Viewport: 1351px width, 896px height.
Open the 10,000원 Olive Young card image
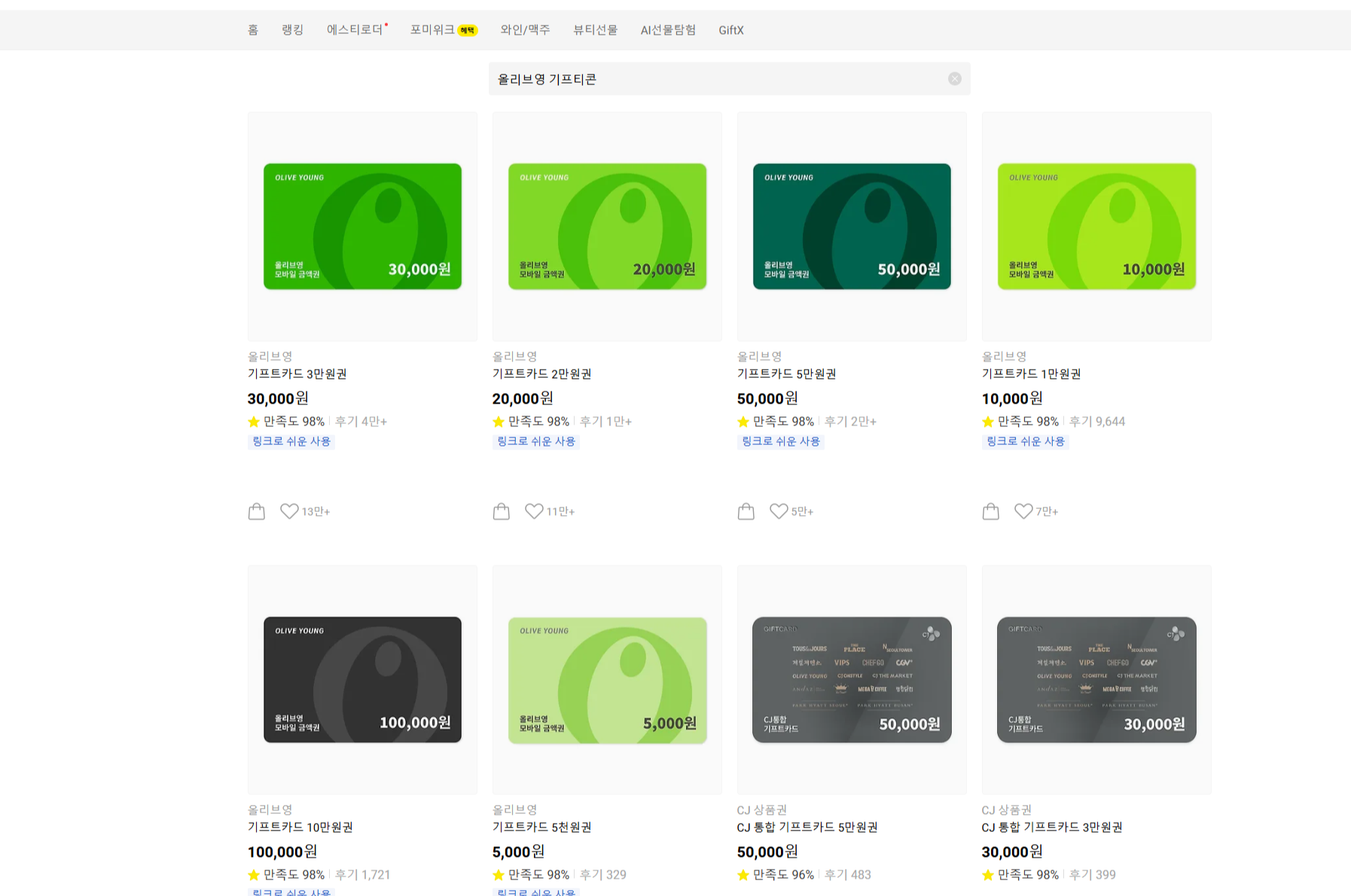click(1096, 227)
